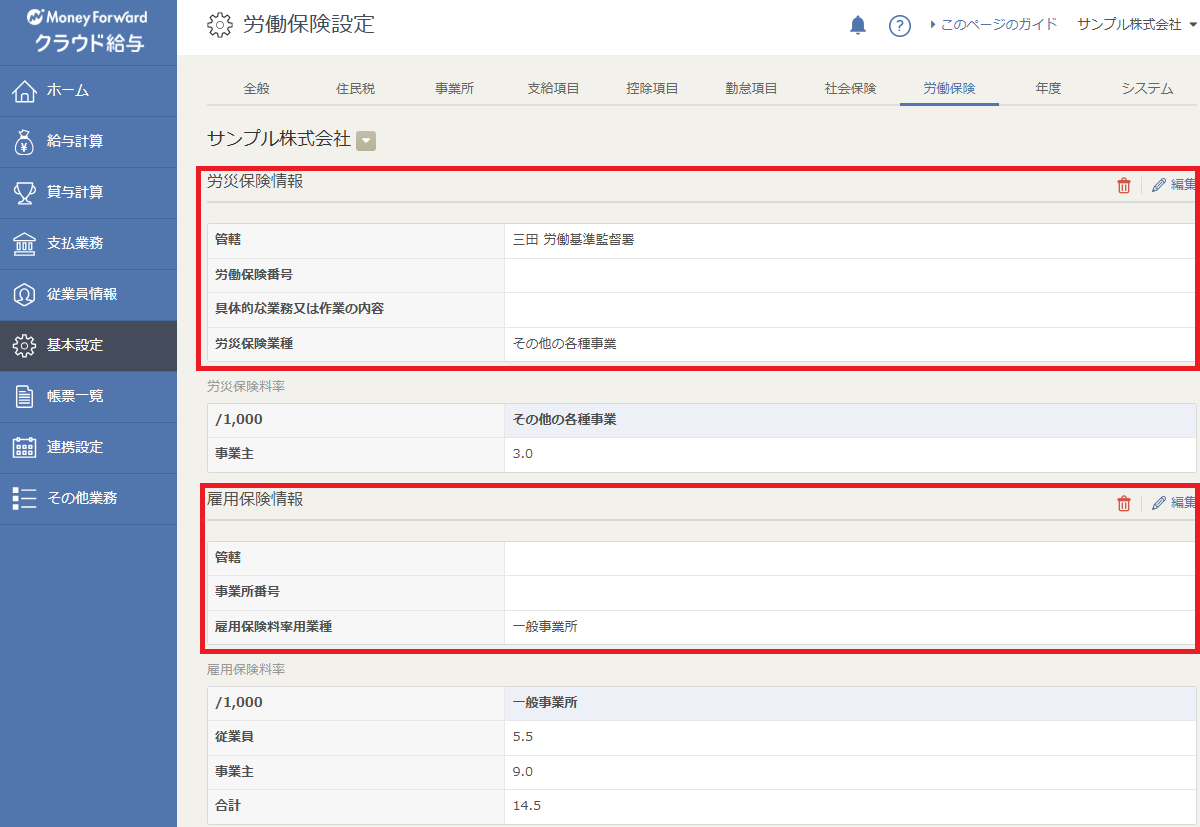Open help via question mark icon

coord(899,26)
